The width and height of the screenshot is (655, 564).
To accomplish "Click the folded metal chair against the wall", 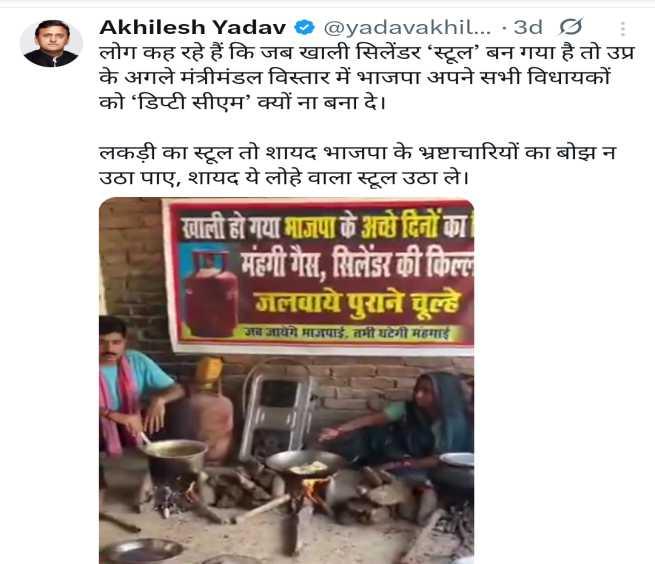I will [278, 409].
